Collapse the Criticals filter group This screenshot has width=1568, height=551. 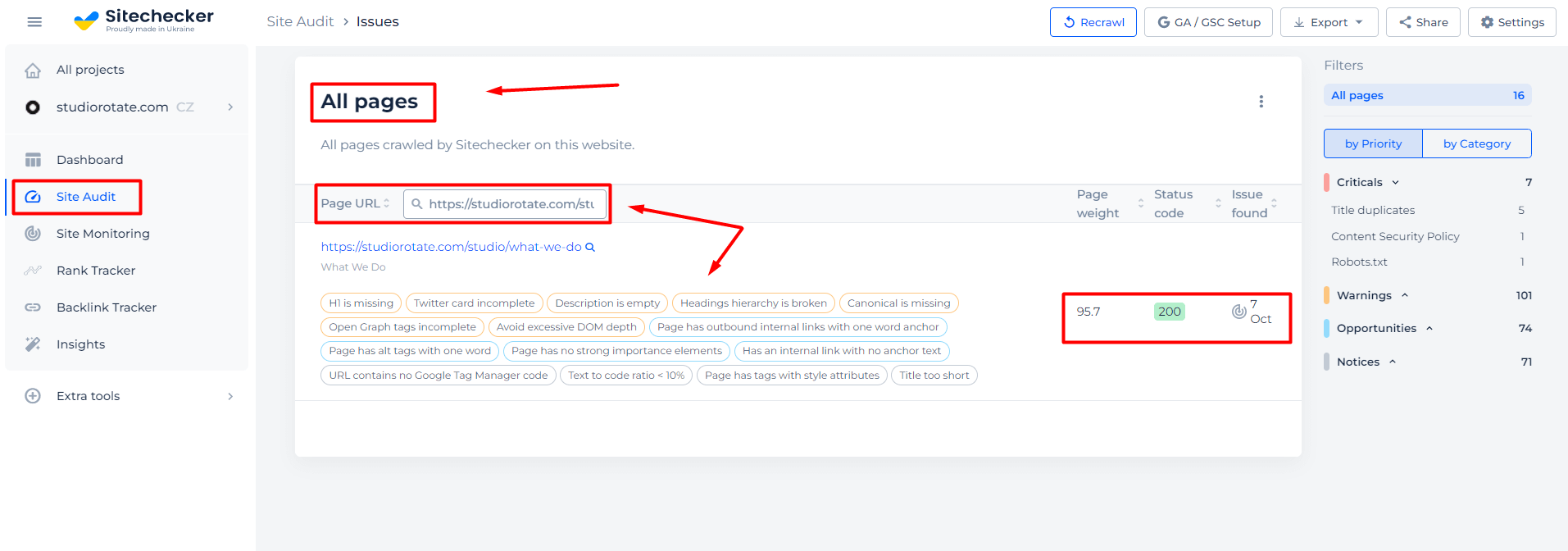1395,183
